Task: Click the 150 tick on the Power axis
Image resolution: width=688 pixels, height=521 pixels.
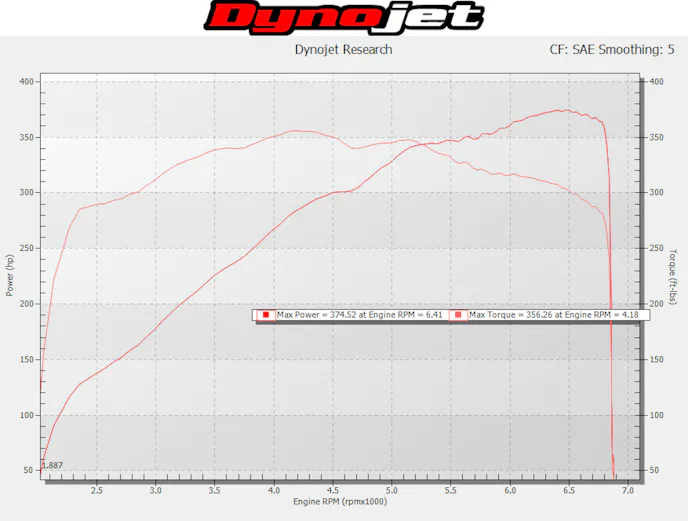Action: click(26, 359)
